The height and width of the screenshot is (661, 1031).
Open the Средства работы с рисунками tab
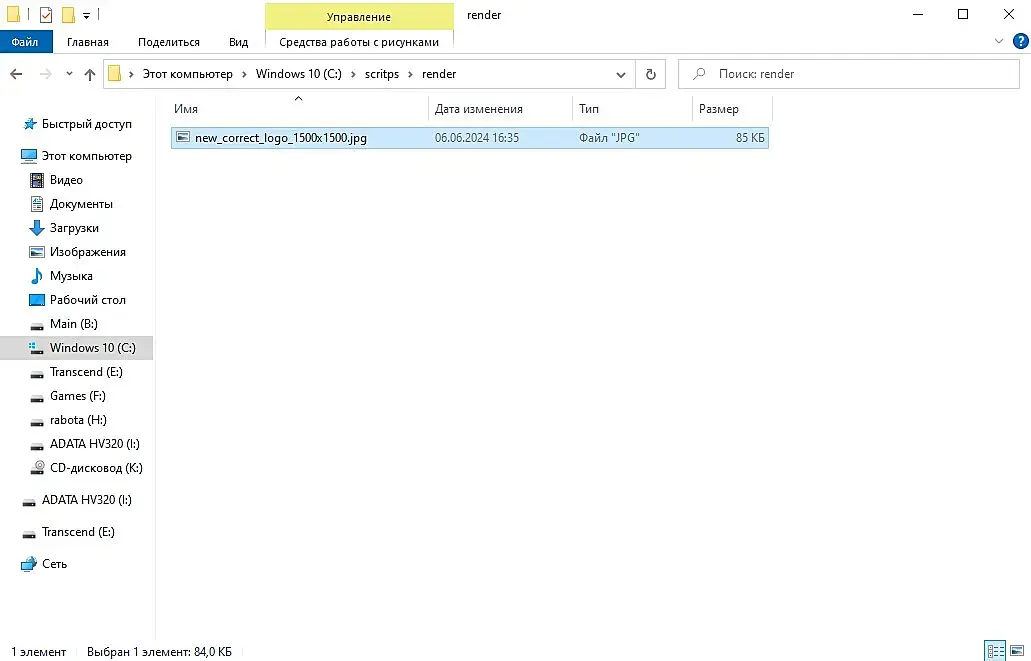(x=359, y=42)
